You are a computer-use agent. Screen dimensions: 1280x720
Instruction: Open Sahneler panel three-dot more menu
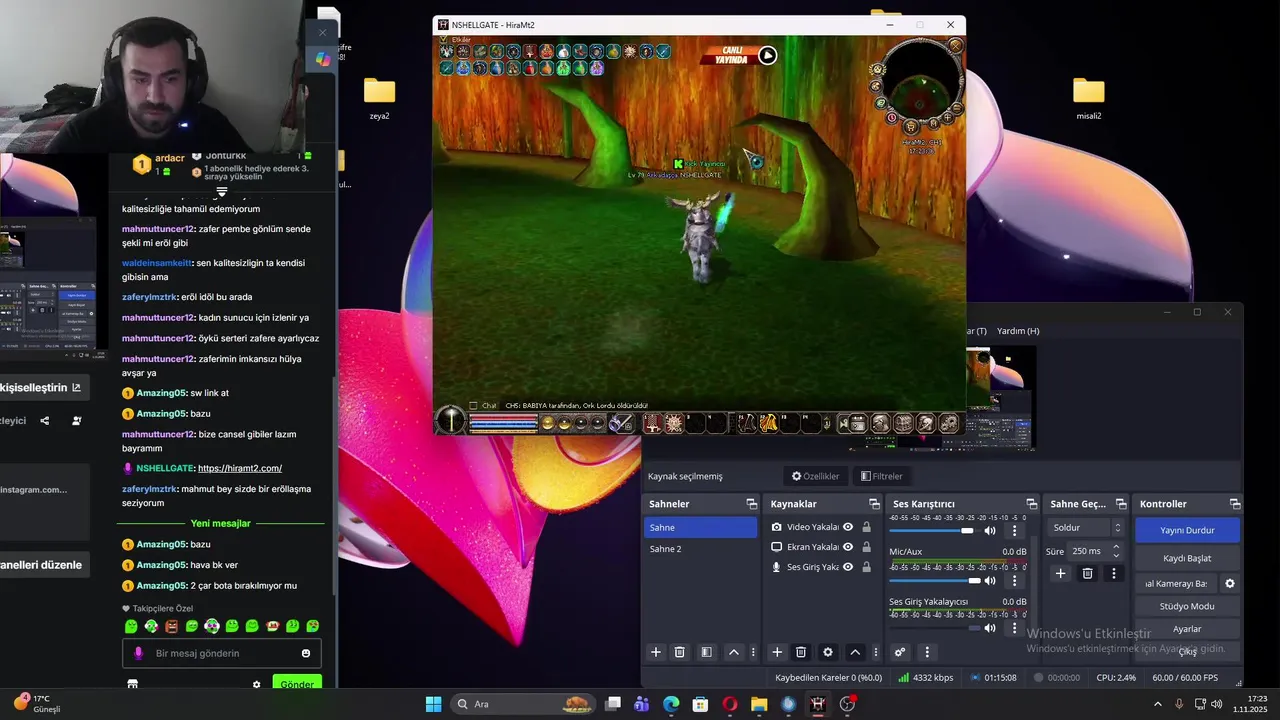pos(754,652)
